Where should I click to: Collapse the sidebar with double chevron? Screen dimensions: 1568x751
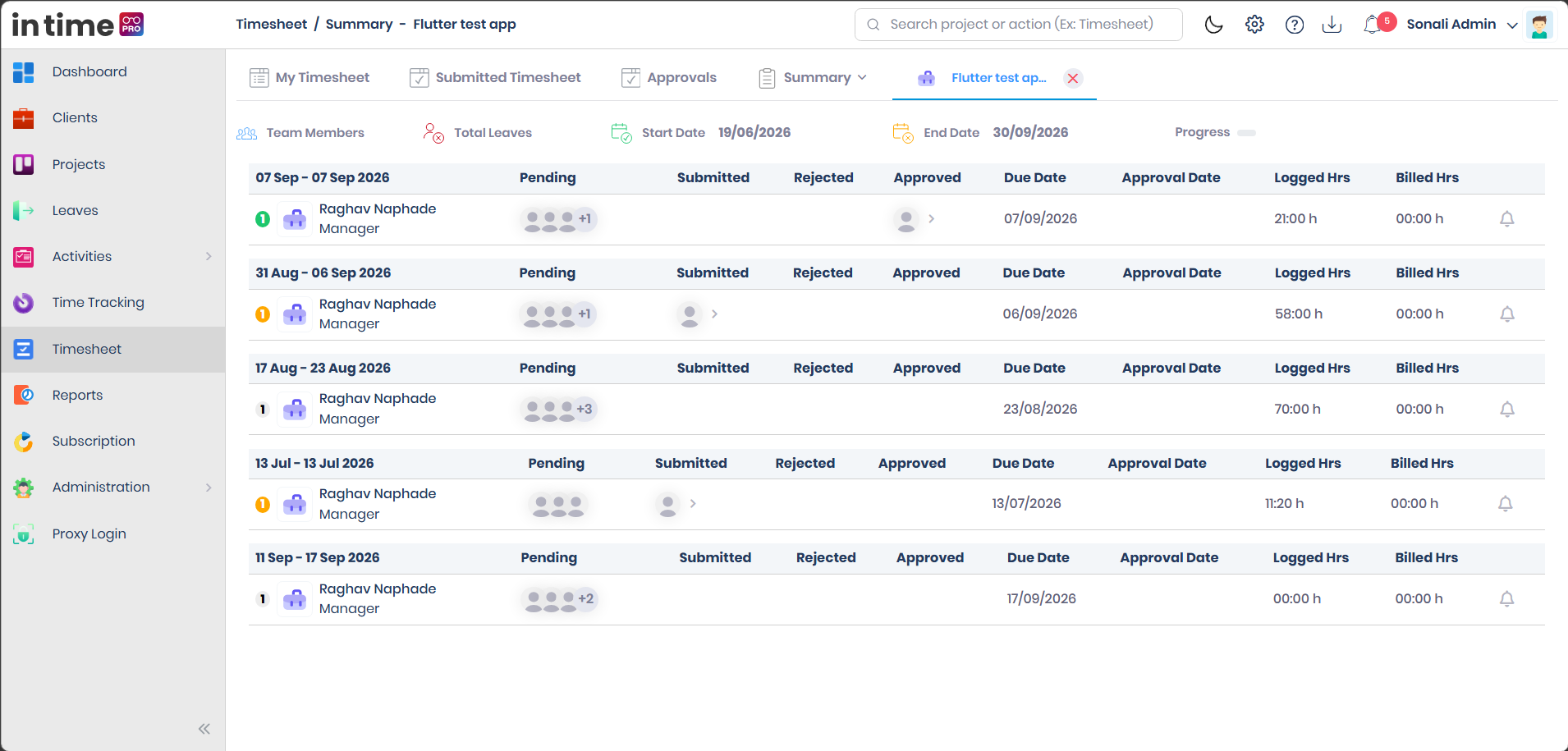pos(204,729)
